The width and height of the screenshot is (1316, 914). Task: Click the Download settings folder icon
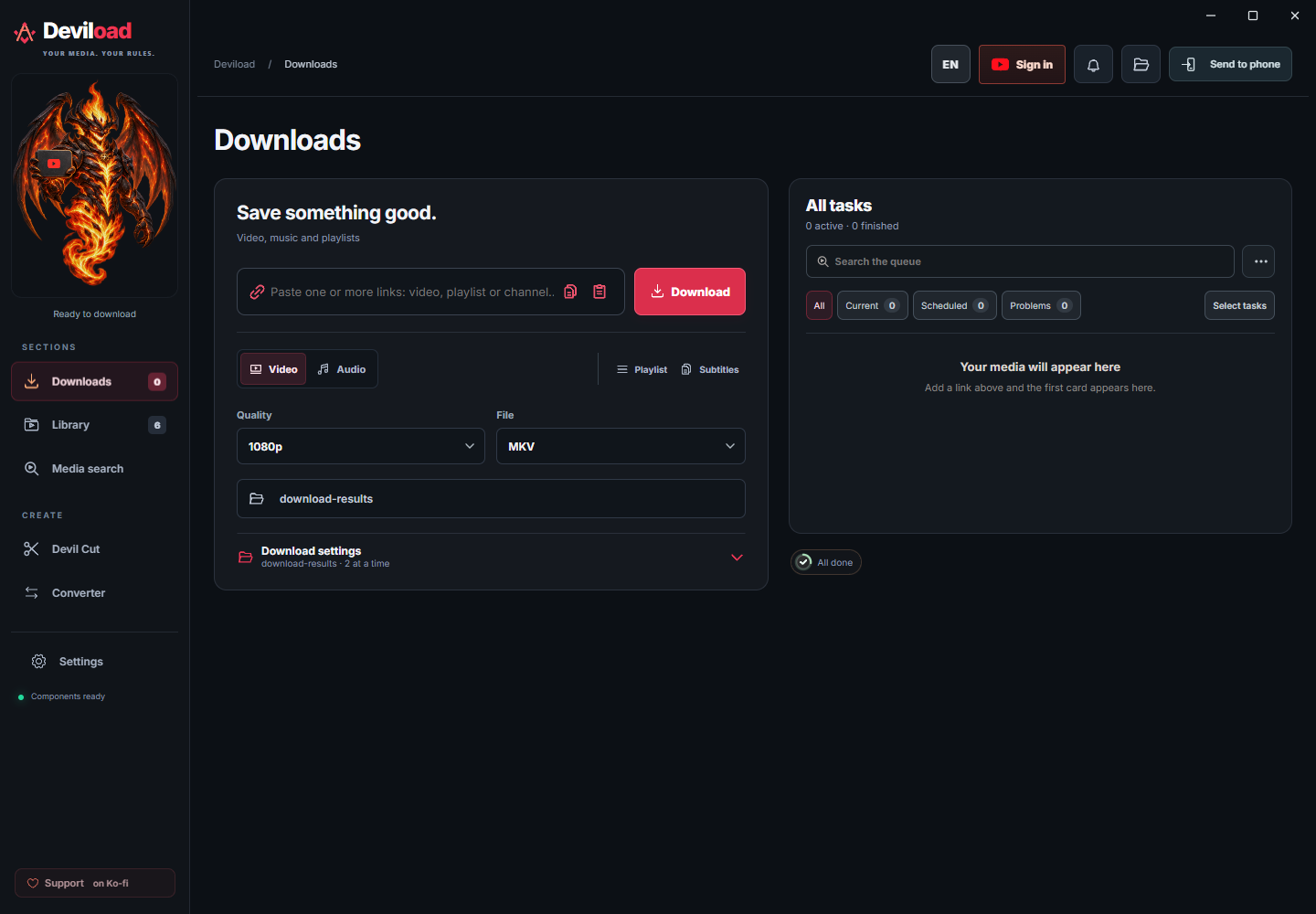[x=245, y=557]
